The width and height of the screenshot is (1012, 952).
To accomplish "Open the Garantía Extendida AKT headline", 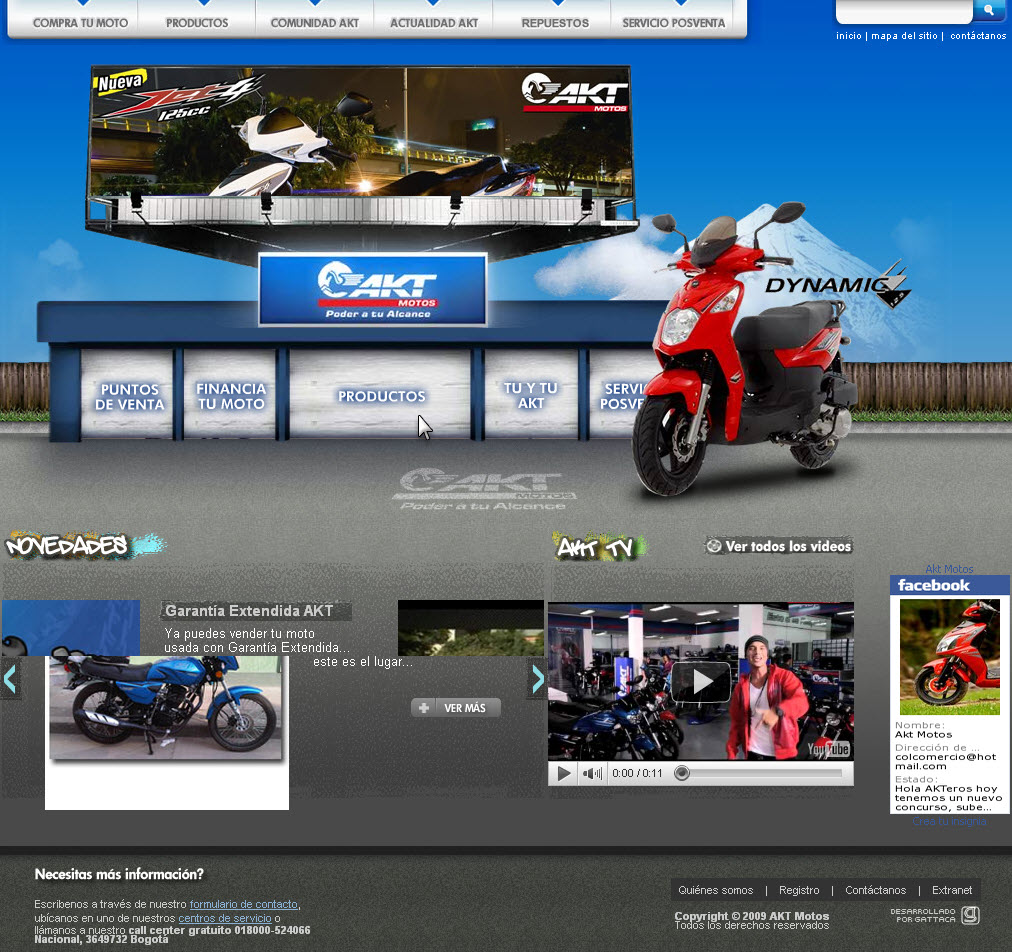I will [x=249, y=611].
